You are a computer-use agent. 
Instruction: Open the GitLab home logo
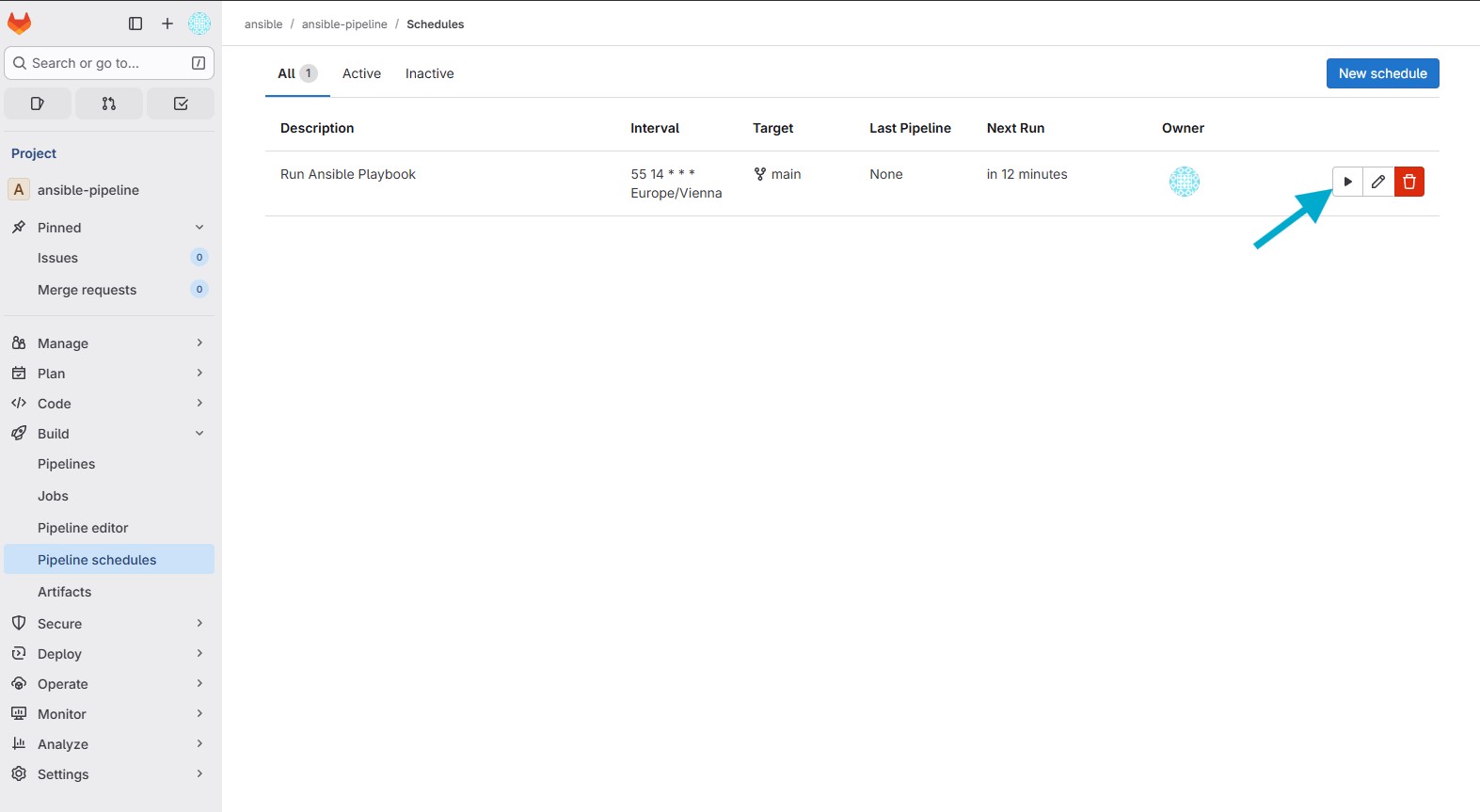coord(20,24)
